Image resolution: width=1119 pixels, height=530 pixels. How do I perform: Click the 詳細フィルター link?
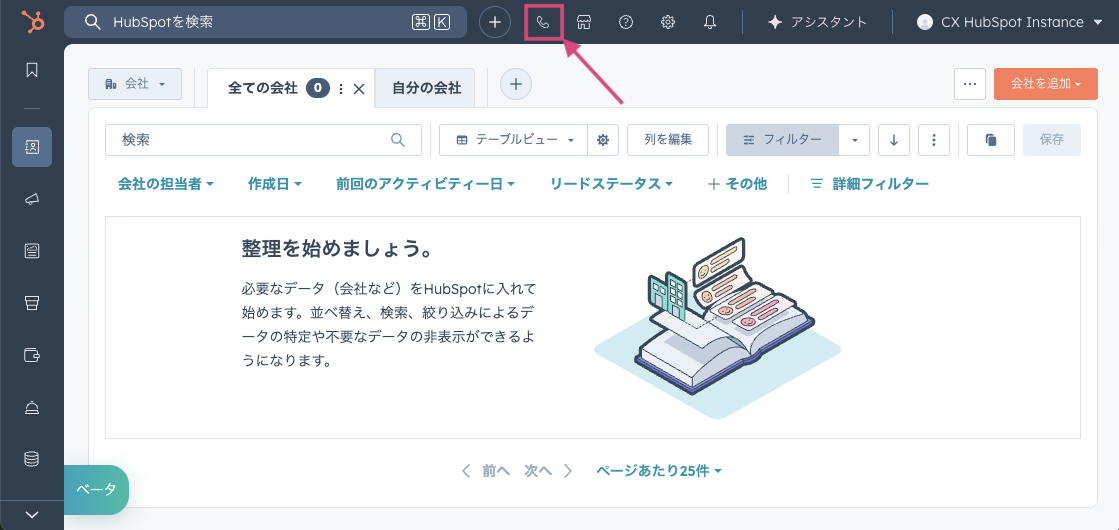(869, 184)
